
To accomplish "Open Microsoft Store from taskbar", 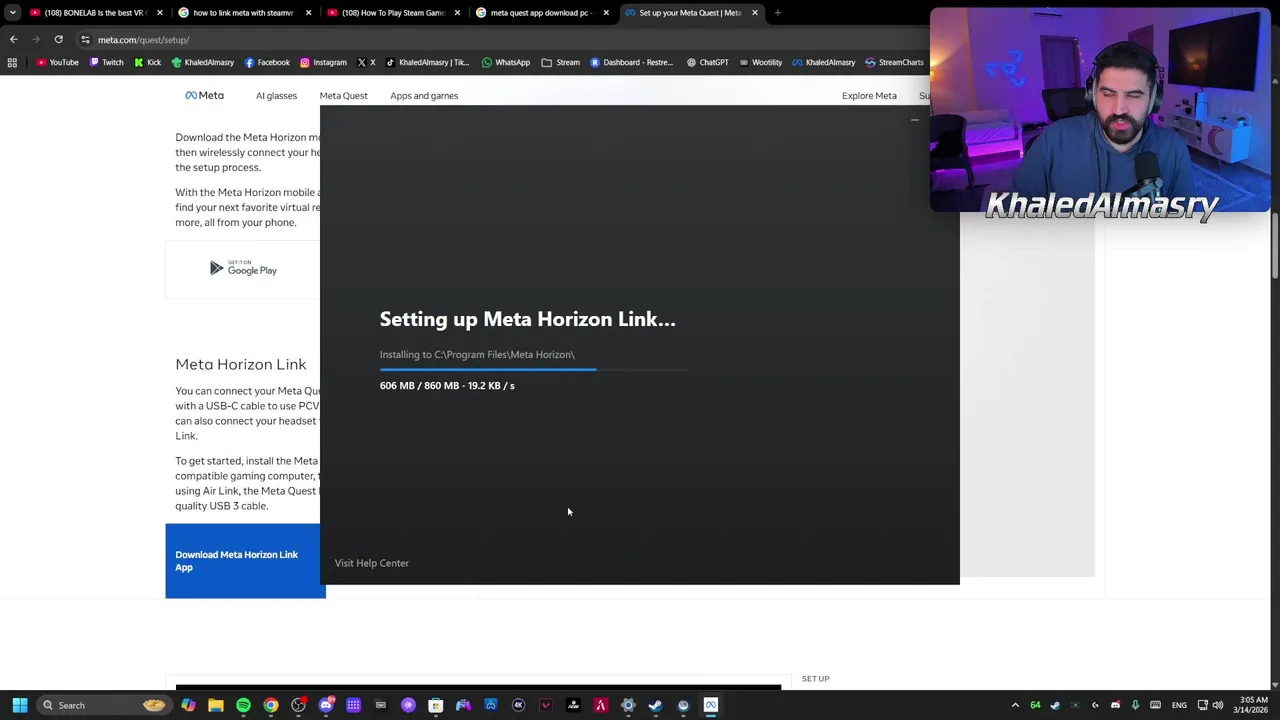I will (435, 705).
